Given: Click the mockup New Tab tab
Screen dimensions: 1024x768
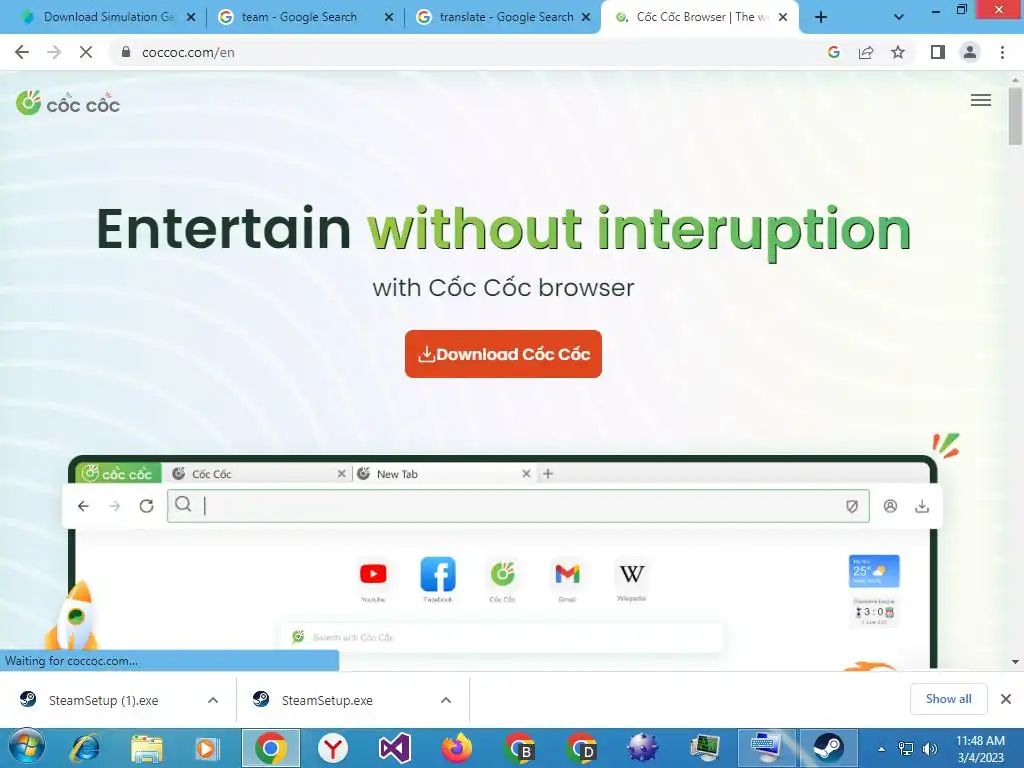Looking at the screenshot, I should pyautogui.click(x=444, y=474).
